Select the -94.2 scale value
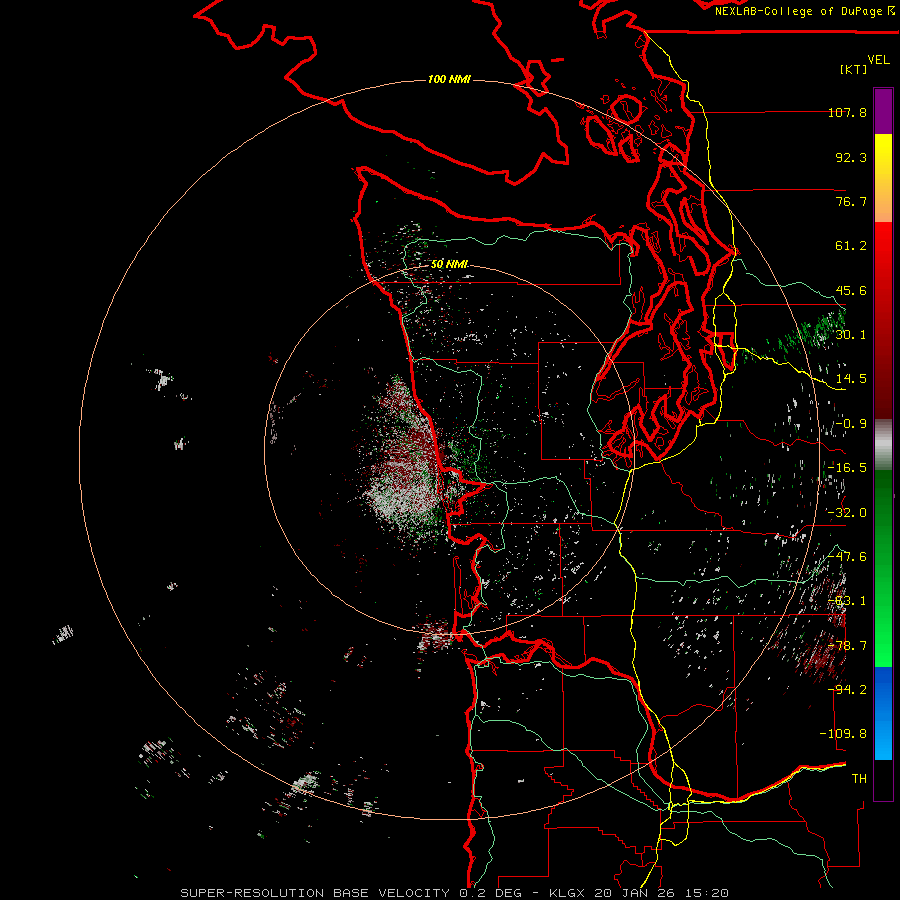Image resolution: width=900 pixels, height=900 pixels. tap(847, 690)
